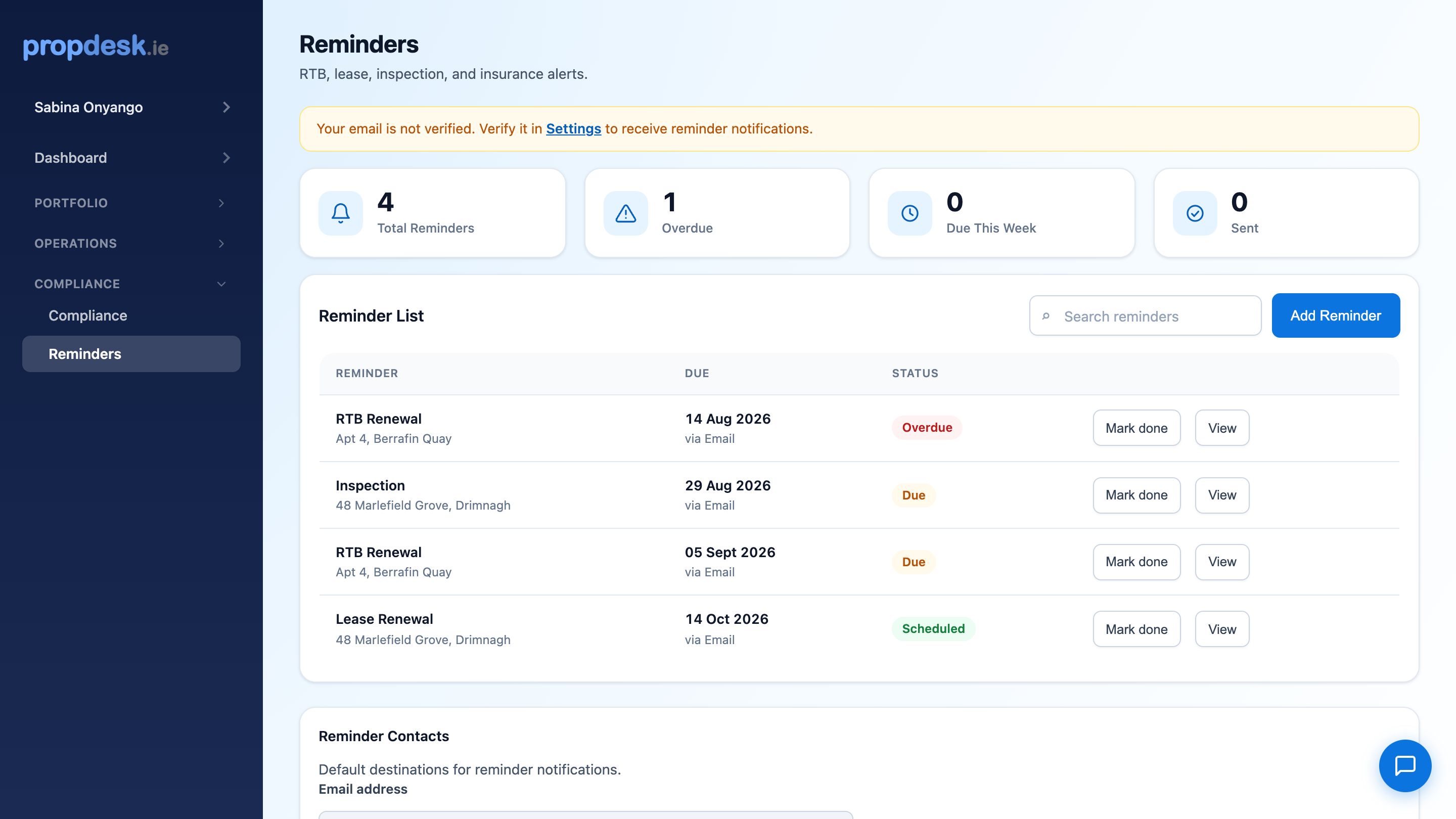Click the clock icon on Due This Week card
This screenshot has height=819, width=1456.
[910, 213]
